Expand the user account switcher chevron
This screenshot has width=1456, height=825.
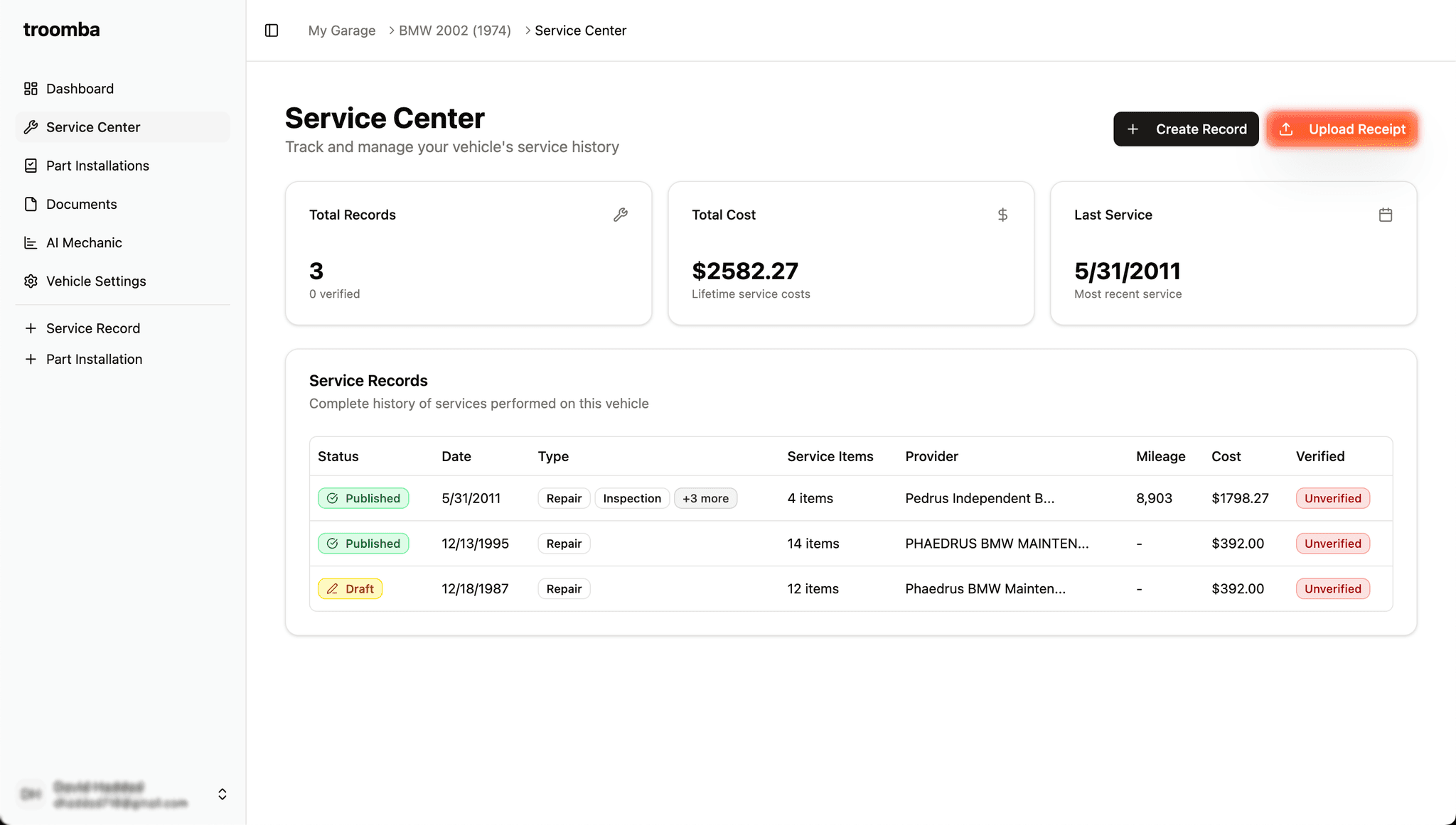pyautogui.click(x=223, y=794)
